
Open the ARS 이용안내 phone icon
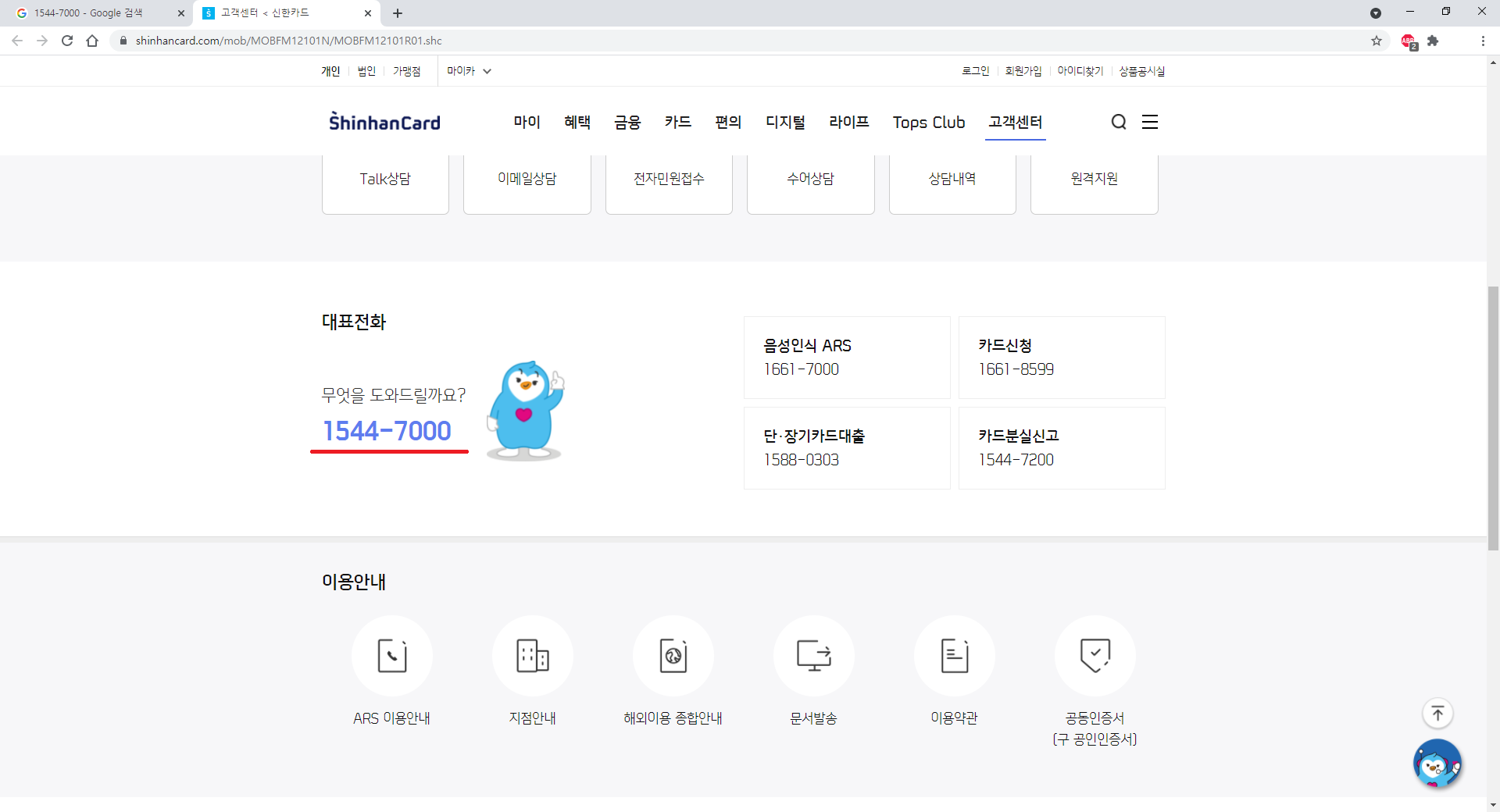click(392, 656)
